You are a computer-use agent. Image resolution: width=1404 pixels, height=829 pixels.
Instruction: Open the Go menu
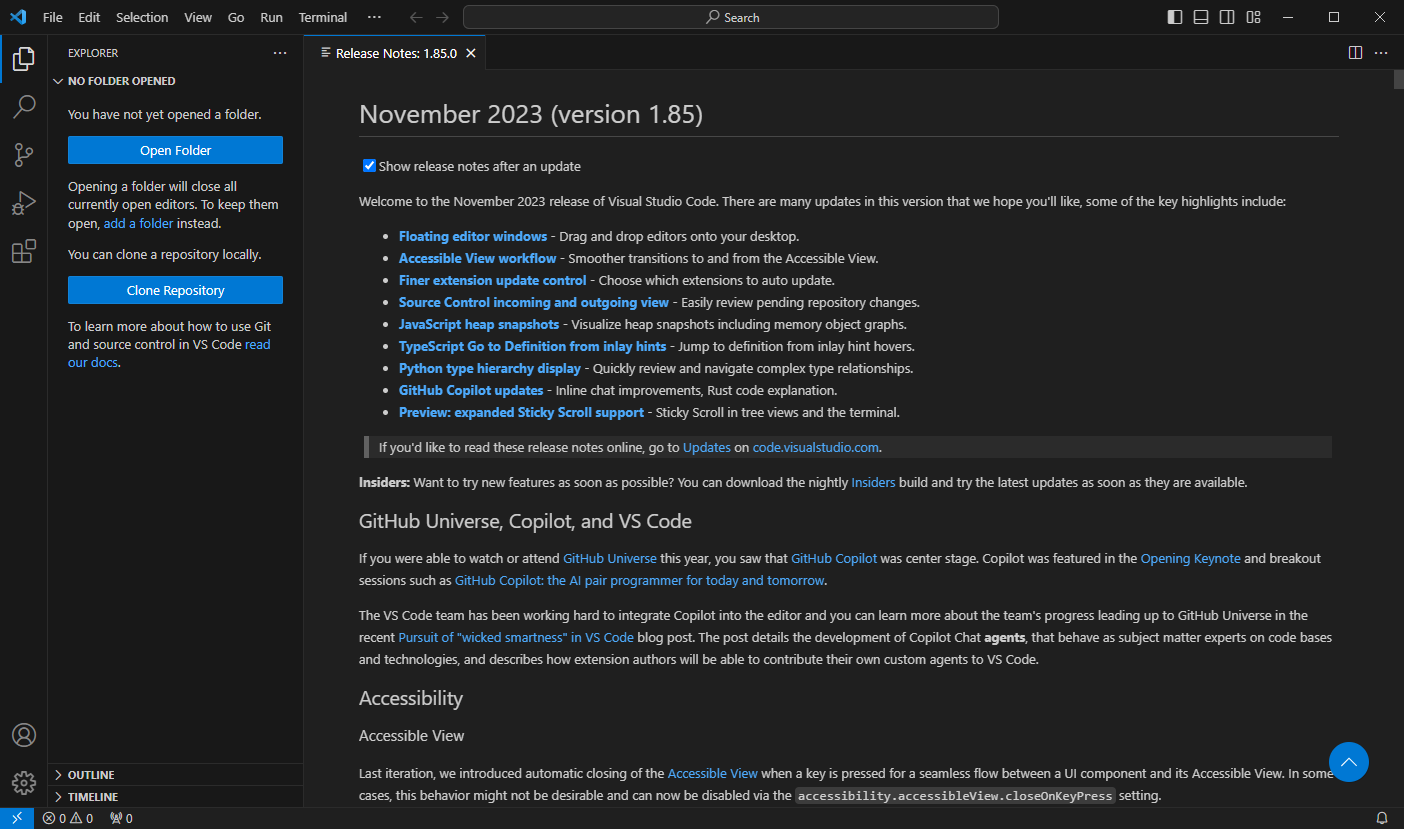tap(236, 17)
